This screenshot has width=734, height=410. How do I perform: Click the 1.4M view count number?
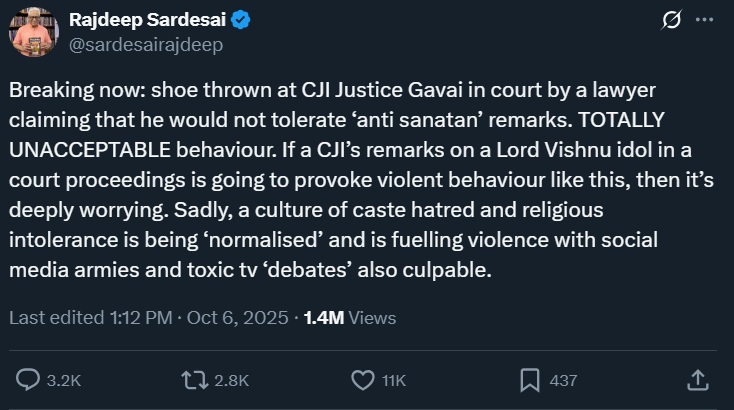pyautogui.click(x=323, y=317)
